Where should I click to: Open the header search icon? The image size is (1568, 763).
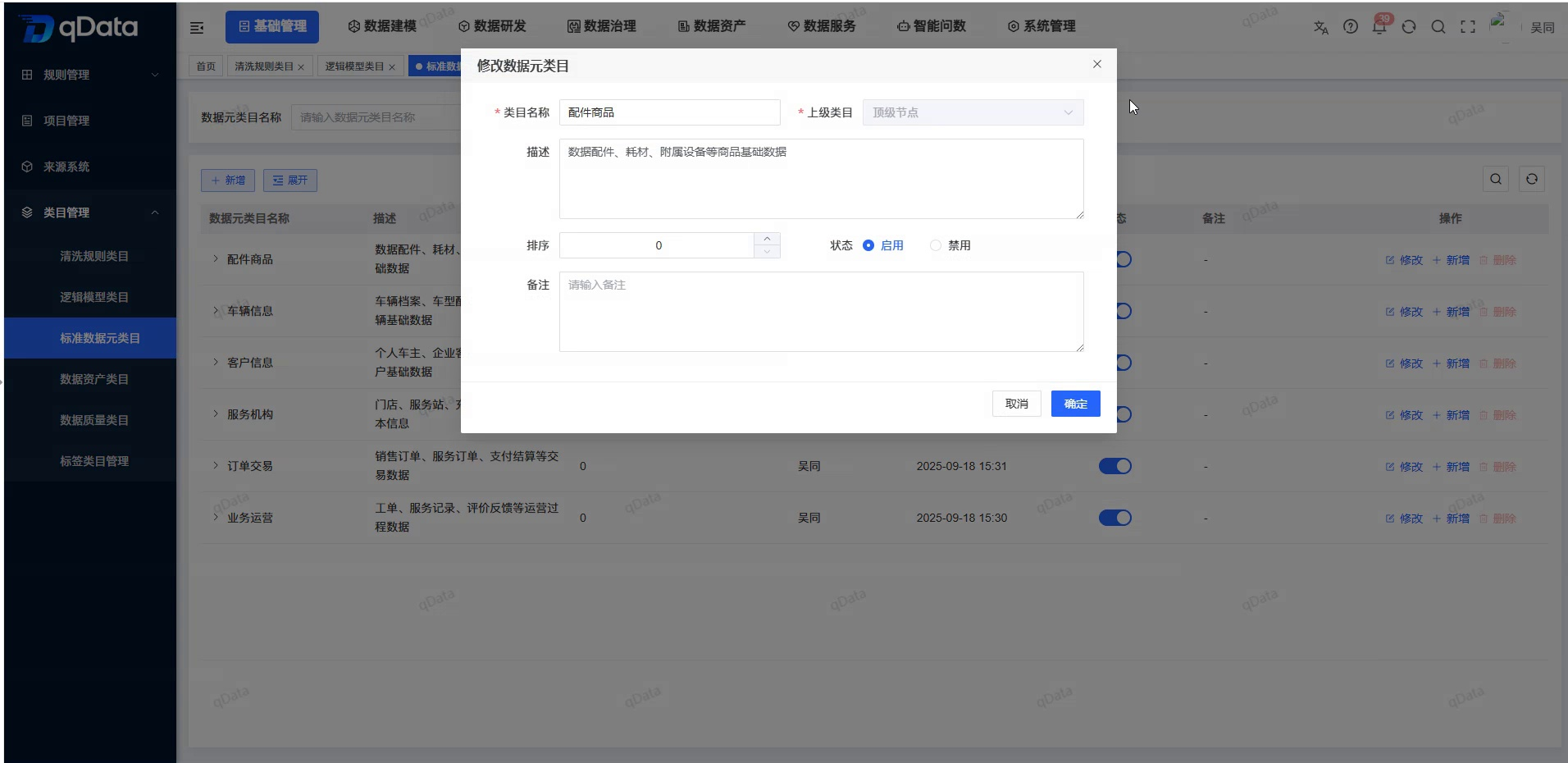click(x=1438, y=27)
